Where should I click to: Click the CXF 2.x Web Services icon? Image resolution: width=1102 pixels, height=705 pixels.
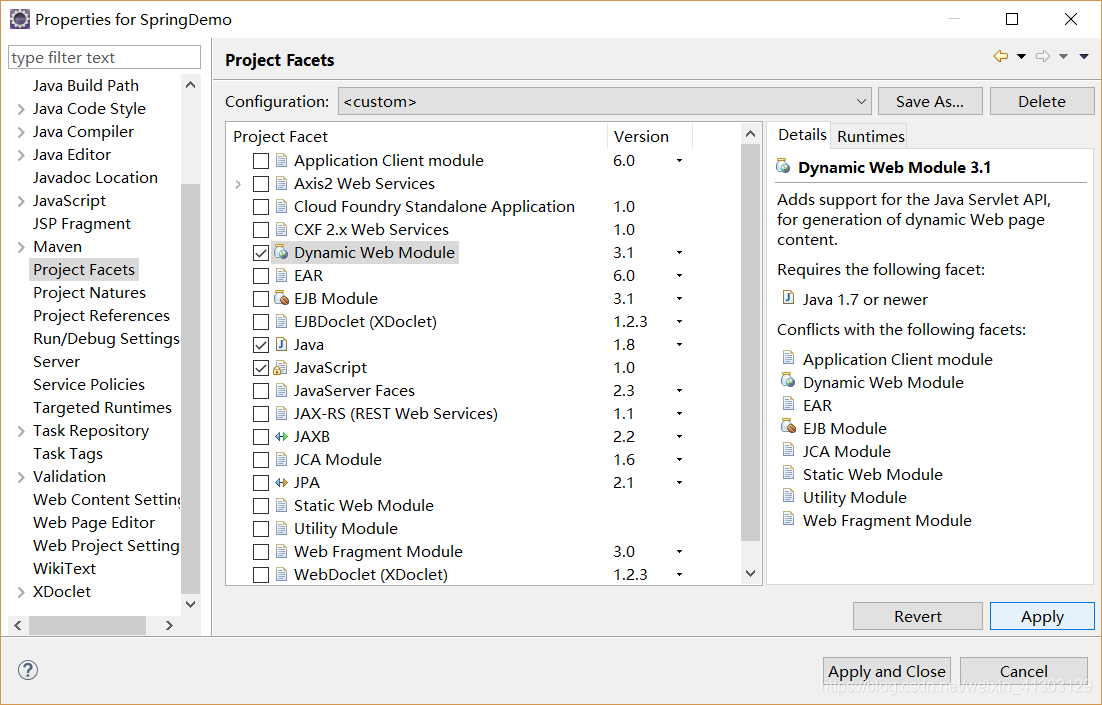click(281, 230)
